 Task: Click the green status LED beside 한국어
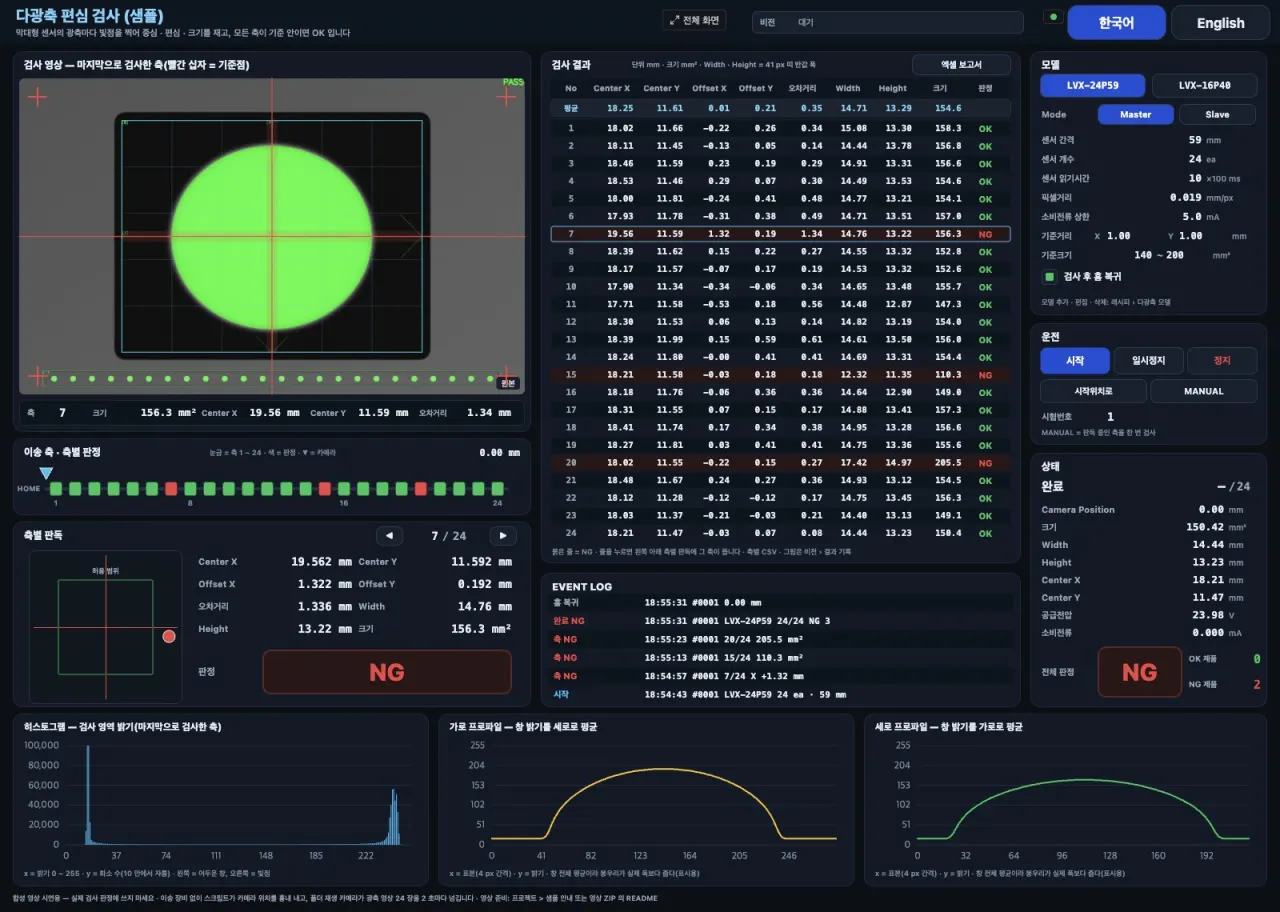[x=1051, y=17]
